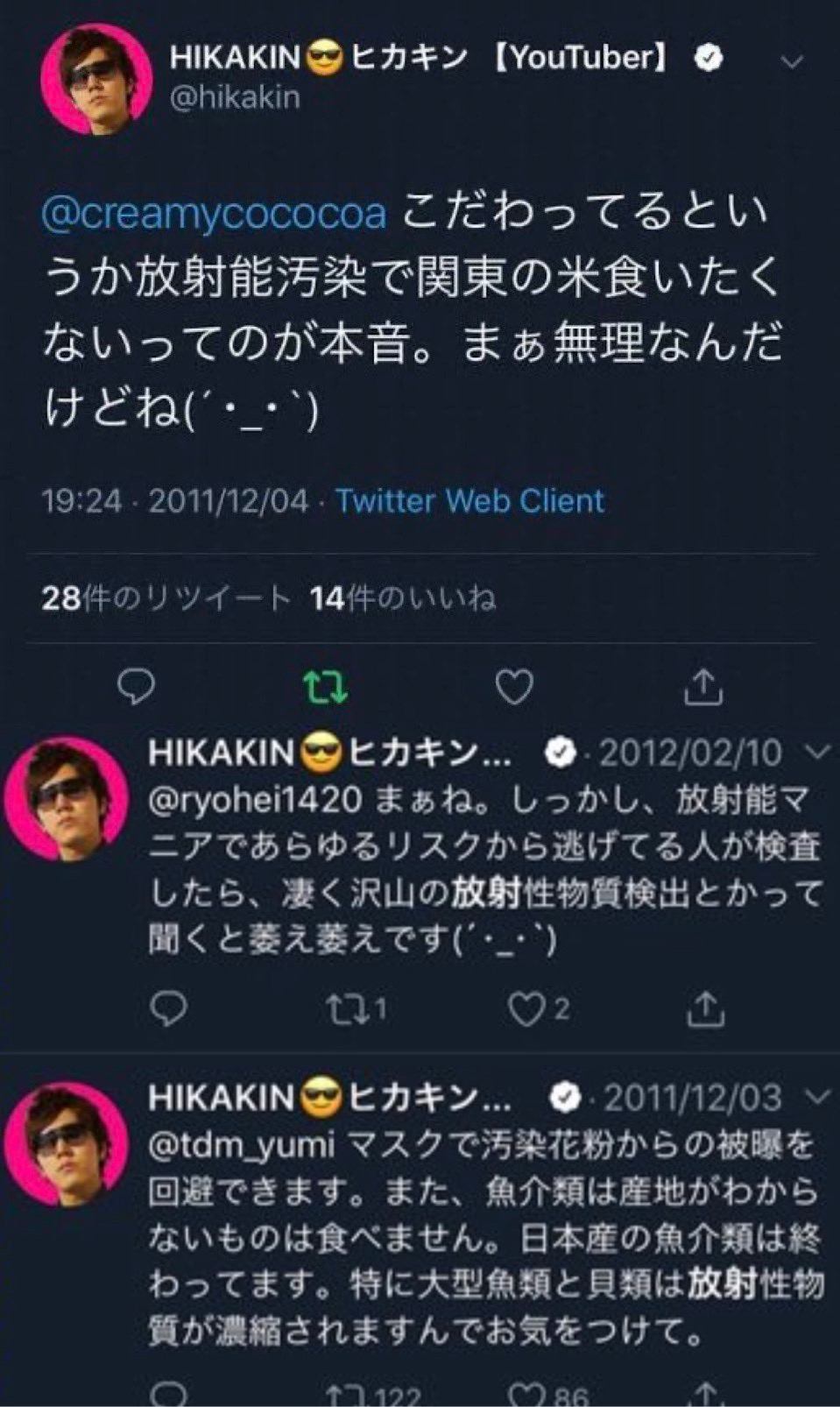This screenshot has width=840, height=1407.
Task: Reply to the 2012/02/10 tweet
Action: tap(168, 1009)
